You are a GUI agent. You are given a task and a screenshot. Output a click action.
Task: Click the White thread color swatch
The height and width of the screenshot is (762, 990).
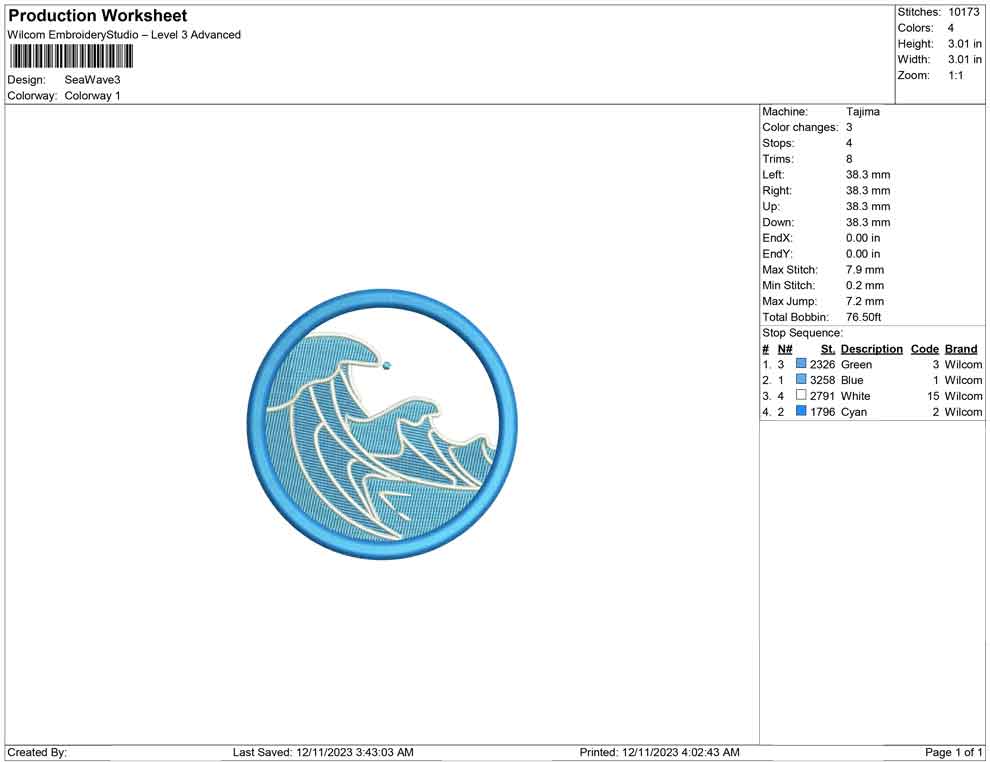pos(801,397)
